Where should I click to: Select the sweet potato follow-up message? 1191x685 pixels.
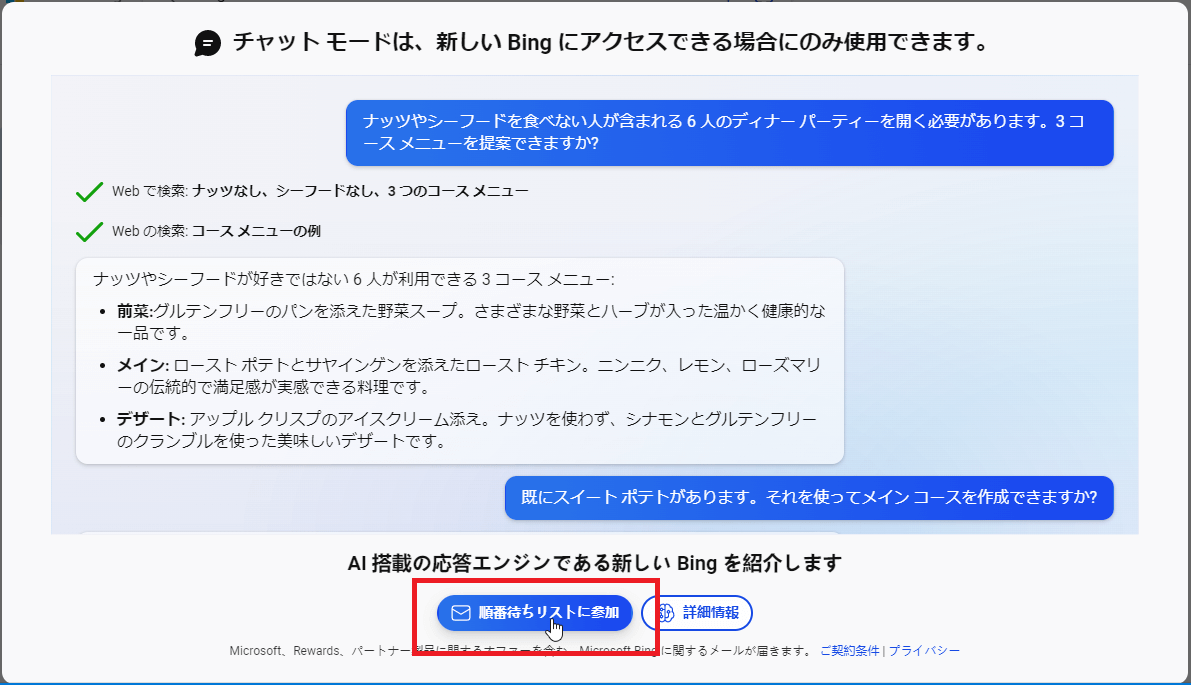[x=808, y=497]
